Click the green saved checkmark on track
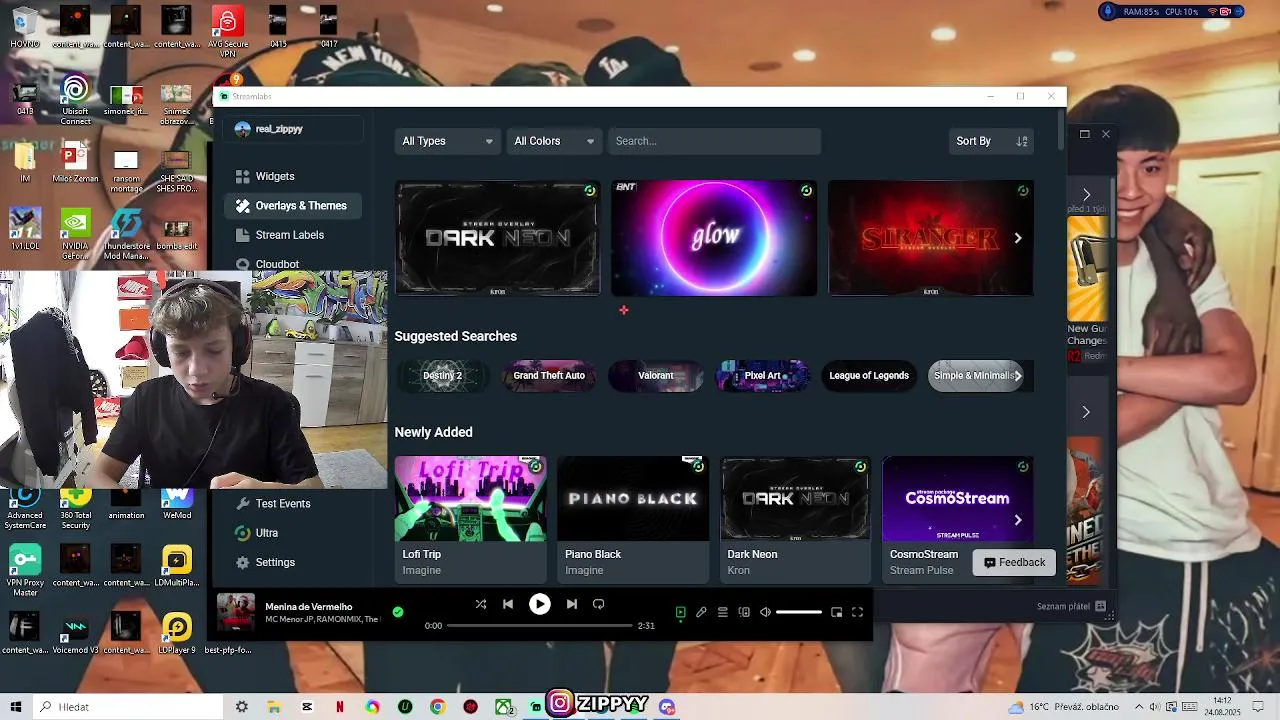The image size is (1280, 720). (x=398, y=612)
